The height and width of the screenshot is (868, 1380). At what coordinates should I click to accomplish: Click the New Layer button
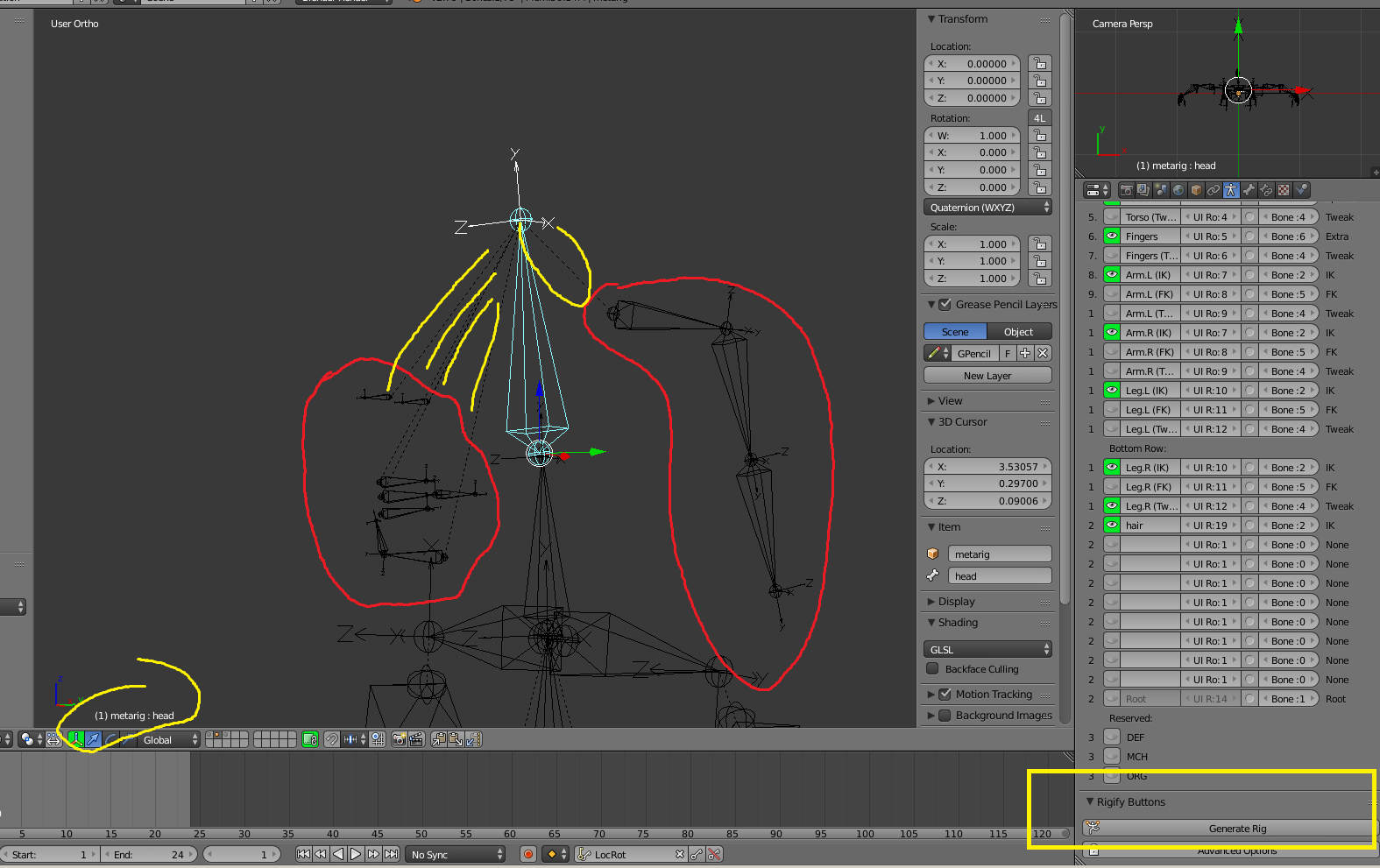(987, 376)
